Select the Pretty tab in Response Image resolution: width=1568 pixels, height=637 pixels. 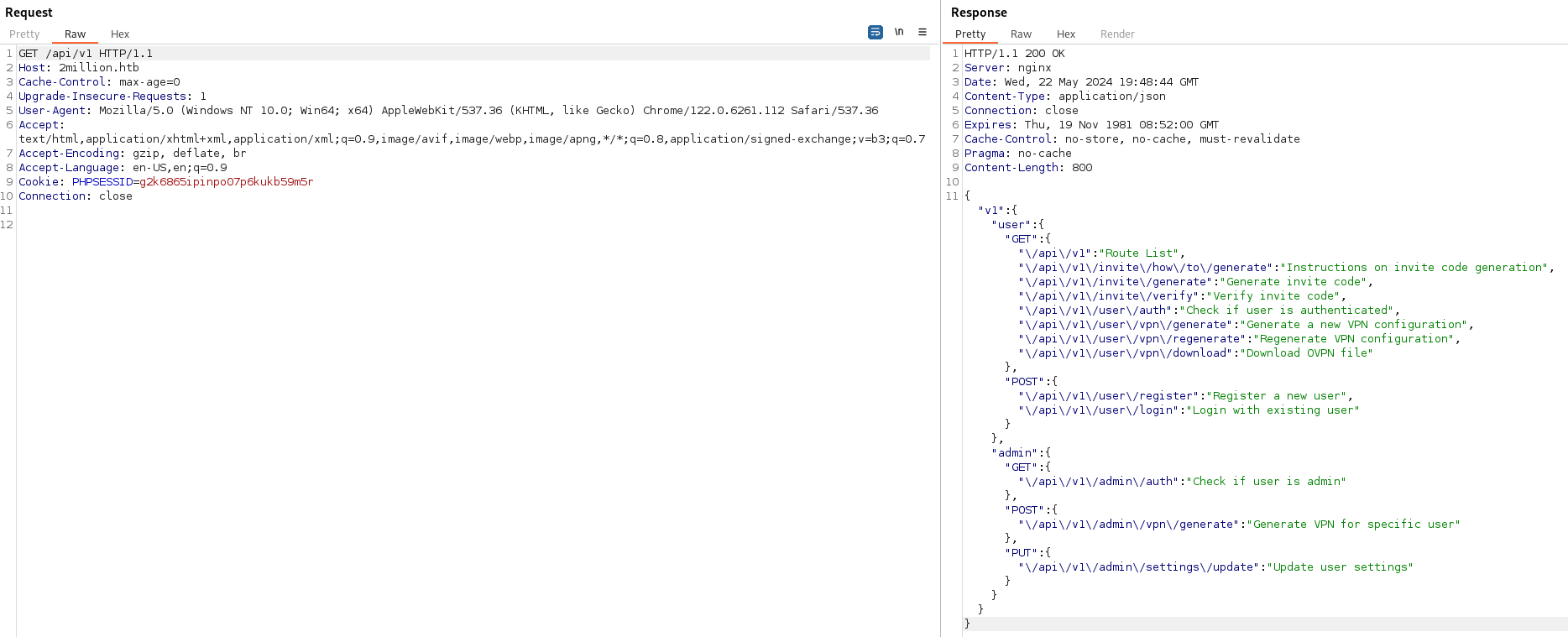[970, 34]
